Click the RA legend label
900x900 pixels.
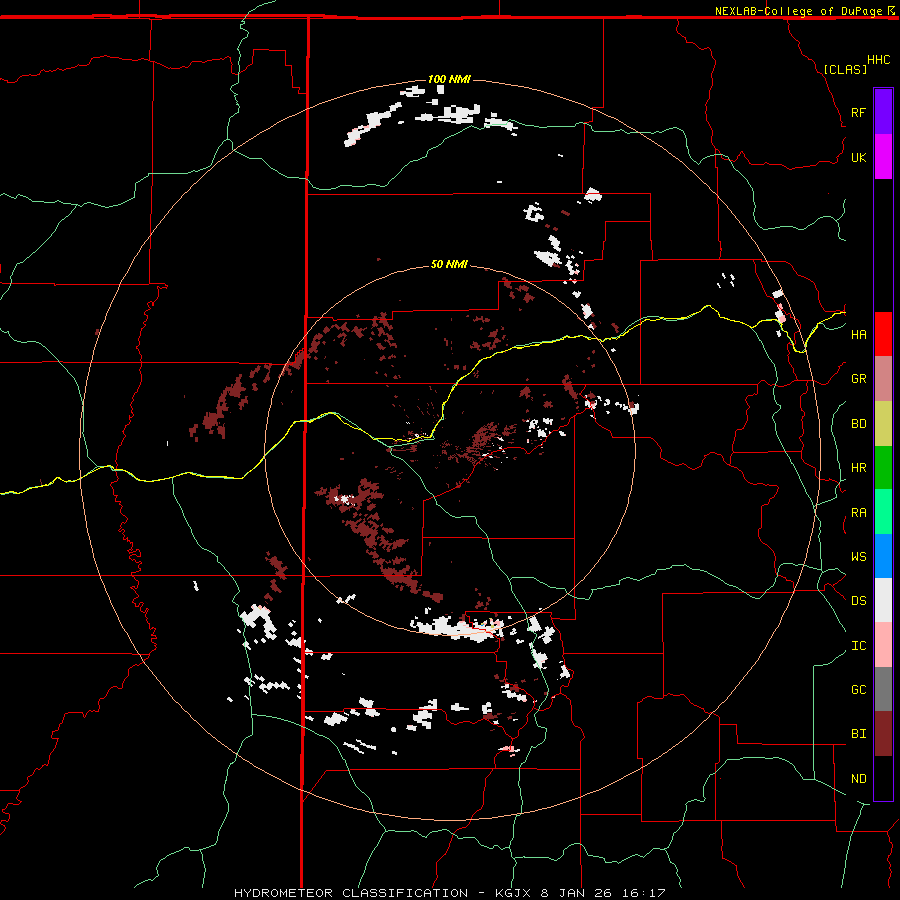tap(858, 513)
